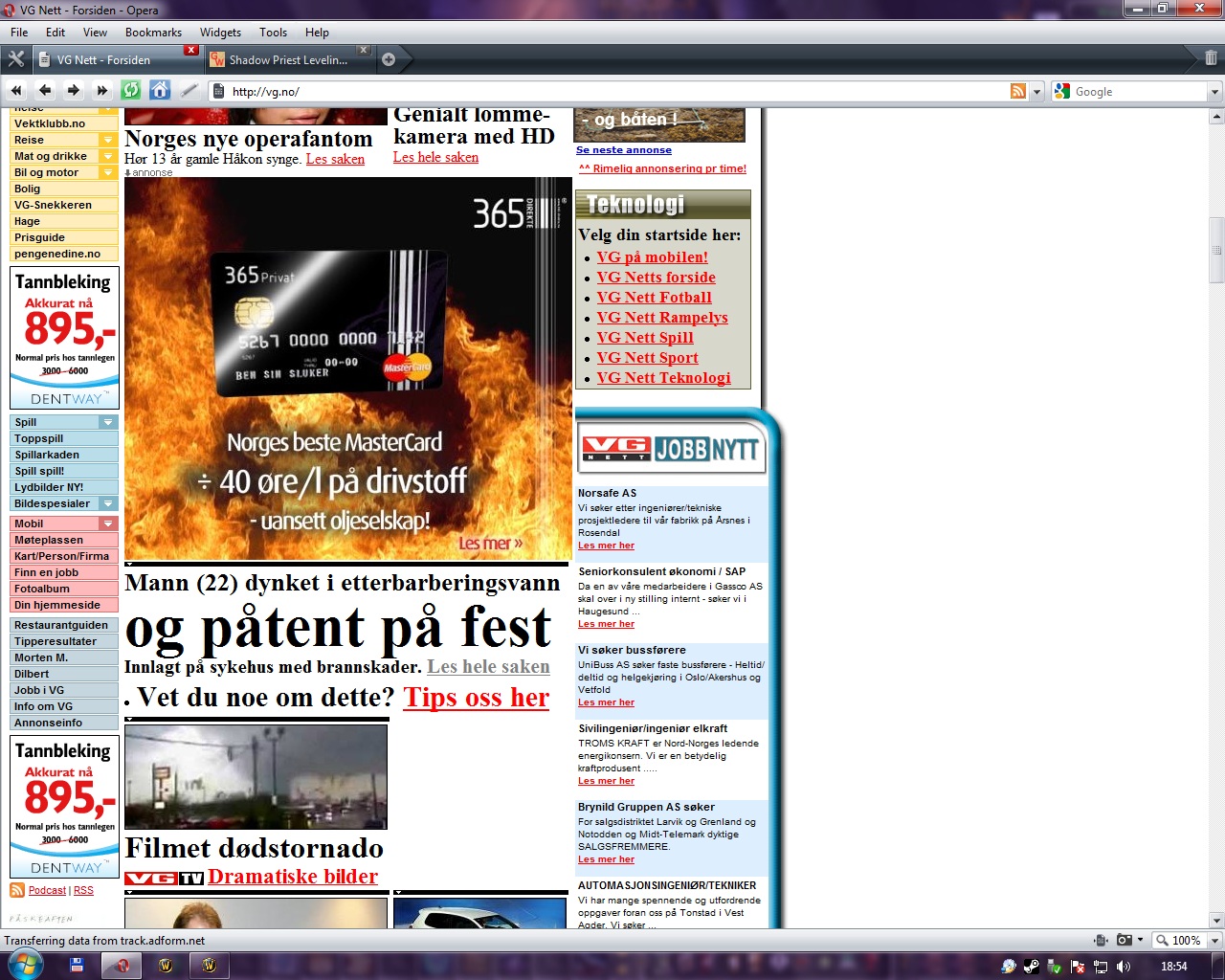
Task: Click the orange RSS icon beside Podcast
Action: (17, 890)
